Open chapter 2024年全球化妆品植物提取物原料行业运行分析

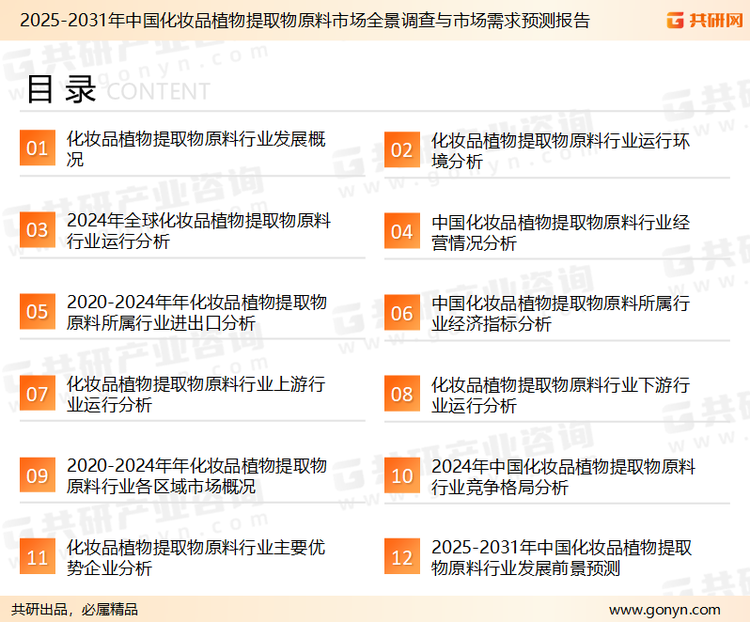tap(199, 231)
